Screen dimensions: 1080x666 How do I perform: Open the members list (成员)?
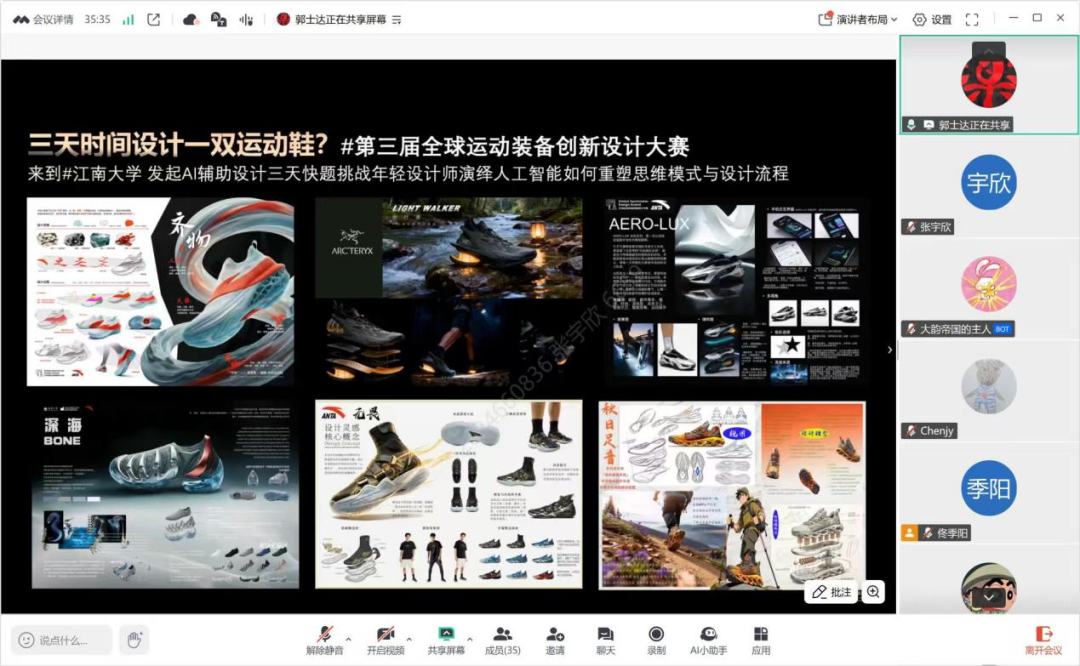coord(502,637)
